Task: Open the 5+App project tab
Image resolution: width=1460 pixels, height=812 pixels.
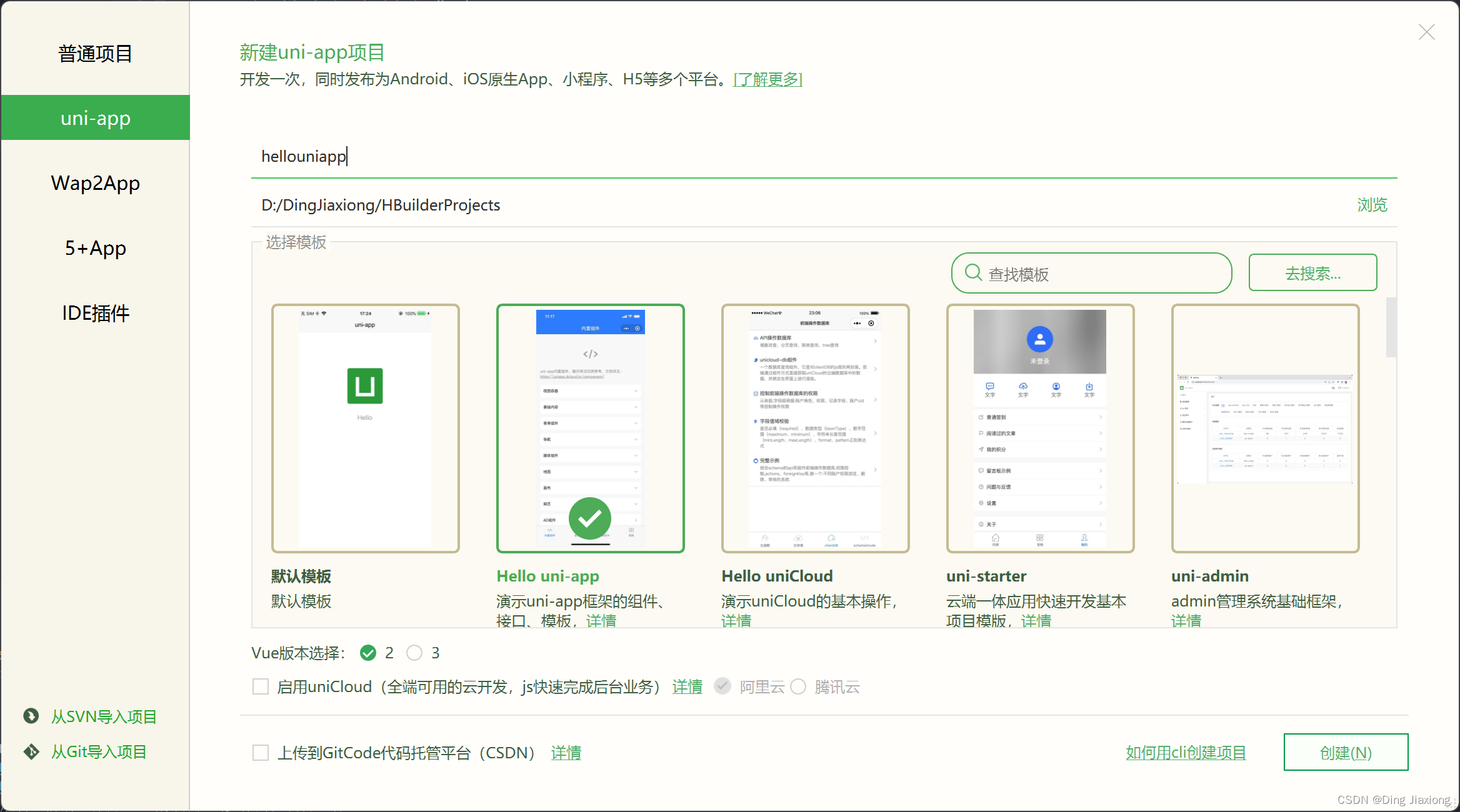Action: 95,248
